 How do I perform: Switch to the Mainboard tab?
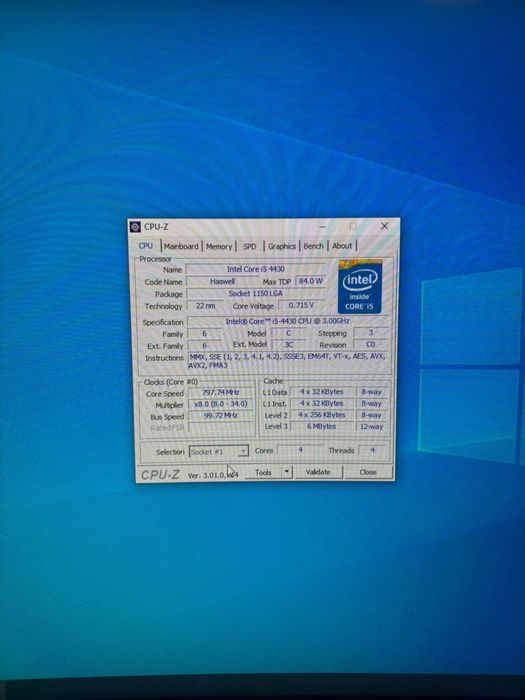tap(181, 246)
